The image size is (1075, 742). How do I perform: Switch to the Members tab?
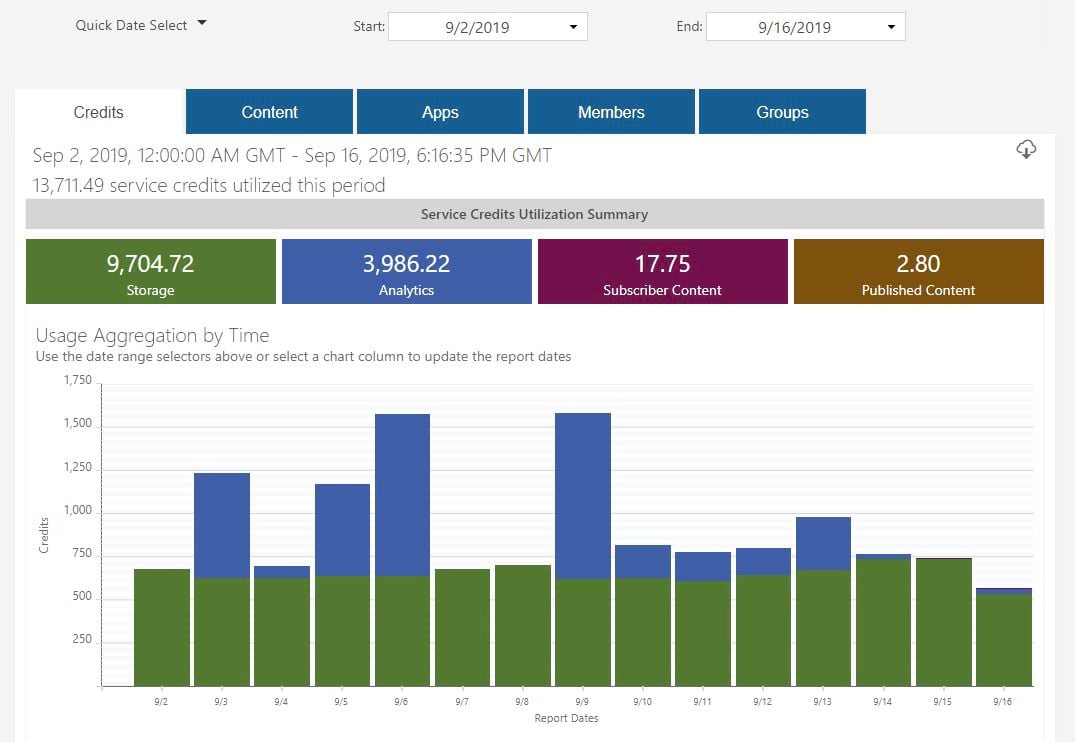pyautogui.click(x=611, y=112)
